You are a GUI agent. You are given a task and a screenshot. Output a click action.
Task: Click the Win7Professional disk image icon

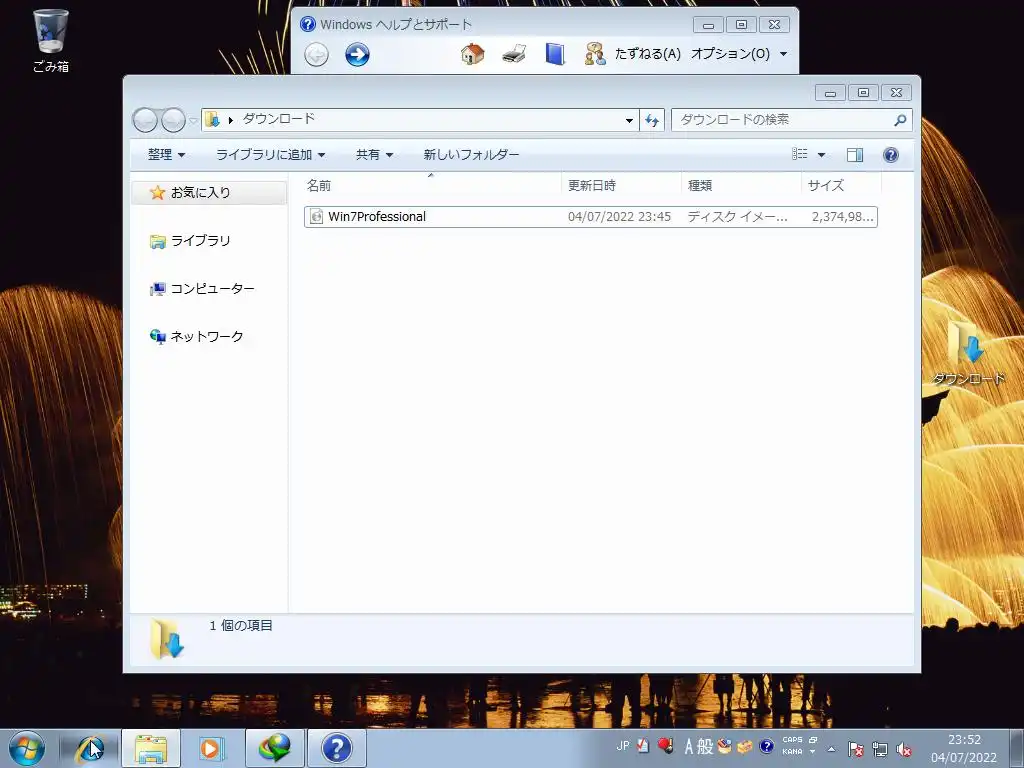316,217
